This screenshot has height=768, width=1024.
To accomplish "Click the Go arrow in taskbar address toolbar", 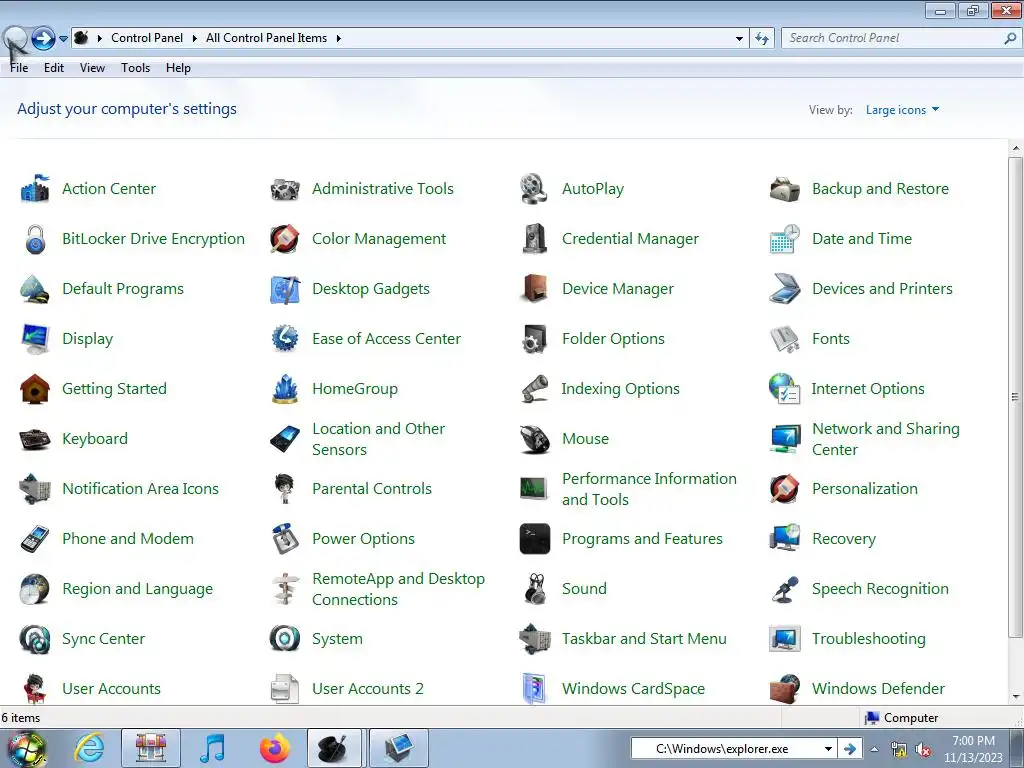I will (849, 748).
